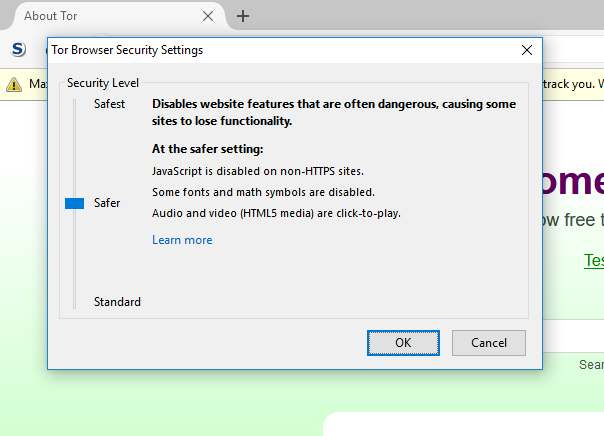Click slider track bottom beside Standard
This screenshot has width=604, height=436.
pyautogui.click(x=74, y=300)
